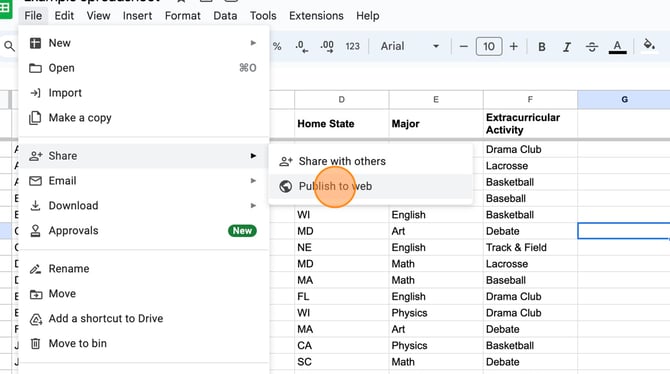Choose Rename from the File menu
Image resolution: width=670 pixels, height=374 pixels.
(143, 269)
